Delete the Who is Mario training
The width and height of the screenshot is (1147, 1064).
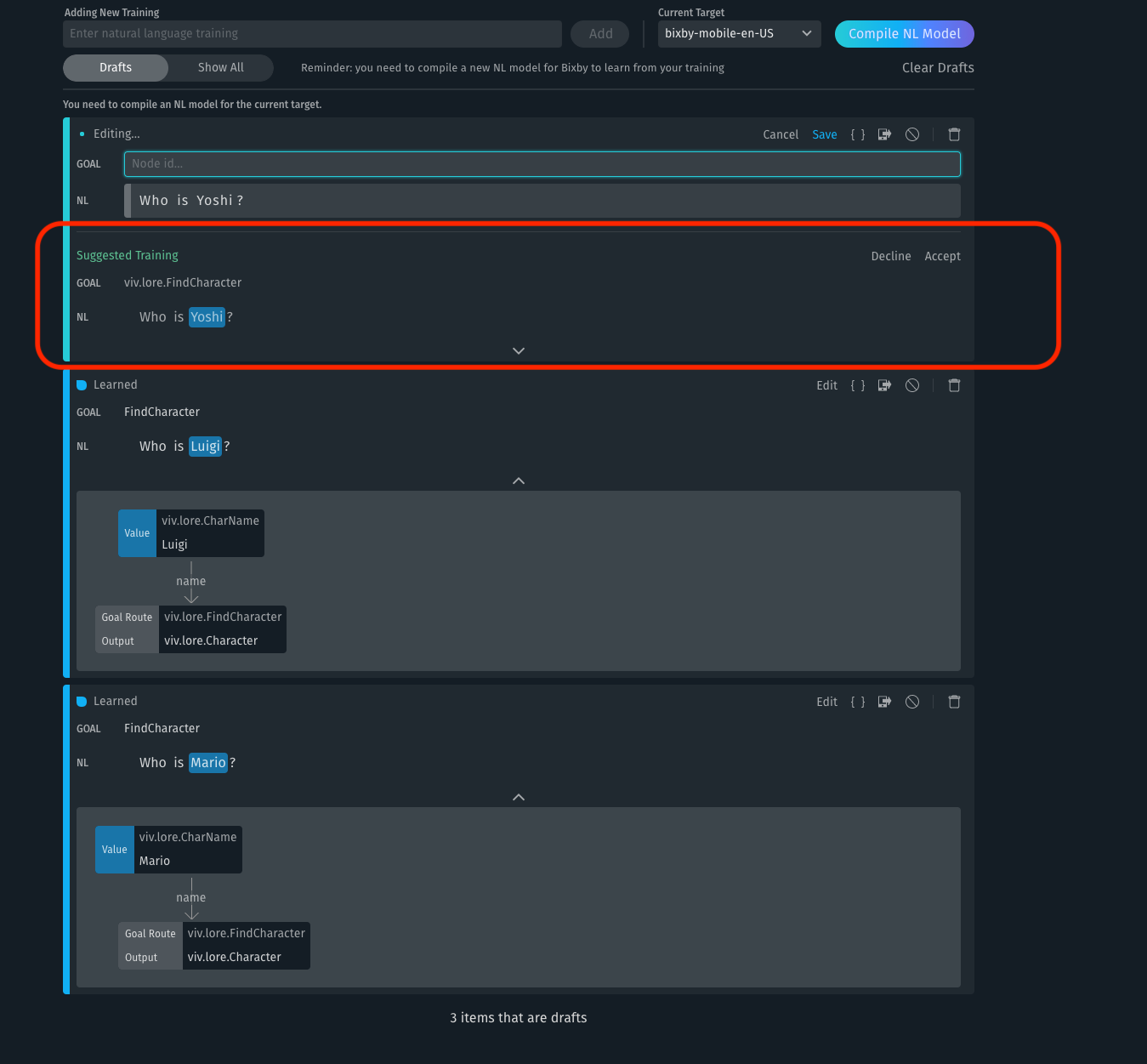tap(954, 702)
